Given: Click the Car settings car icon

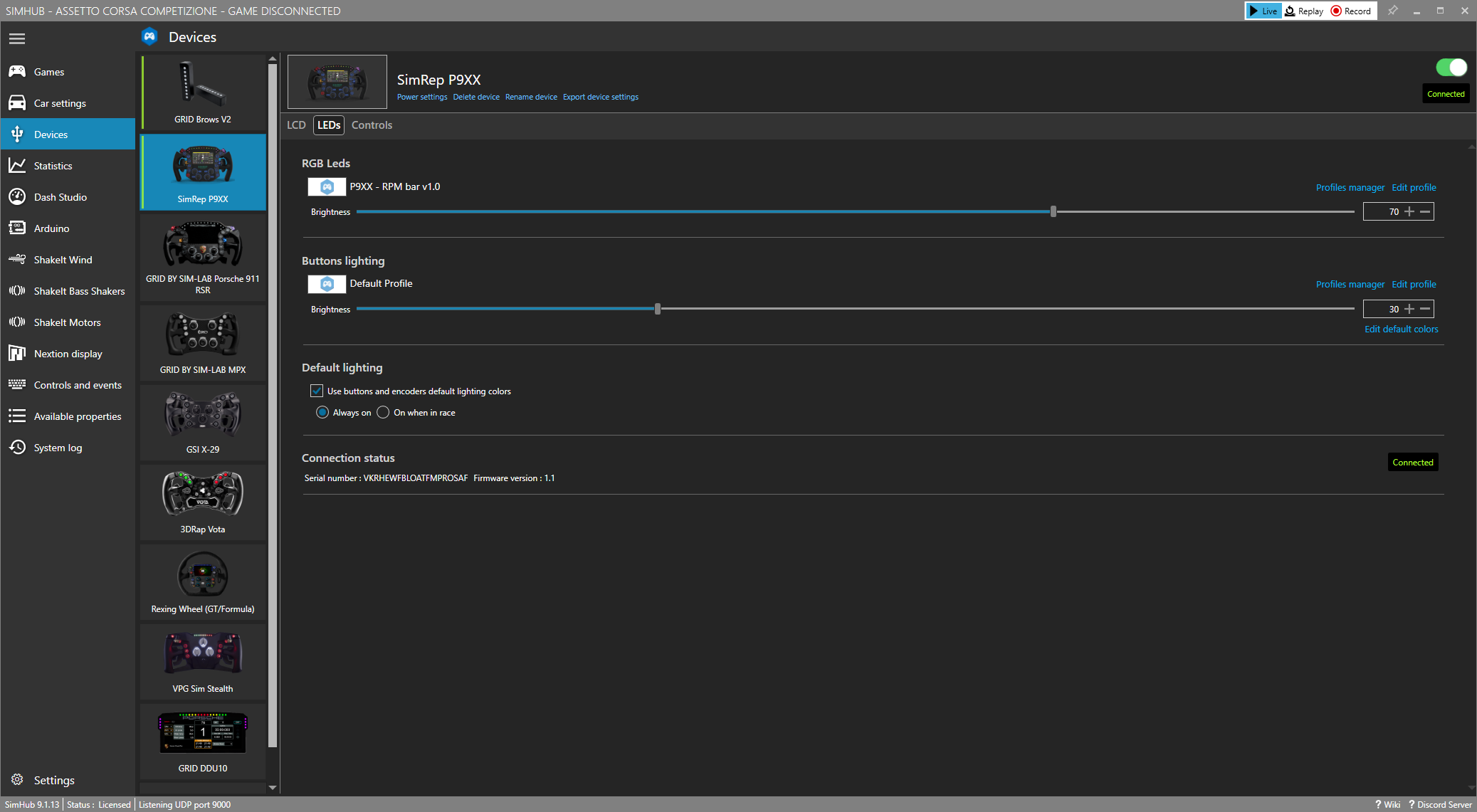Looking at the screenshot, I should [17, 103].
